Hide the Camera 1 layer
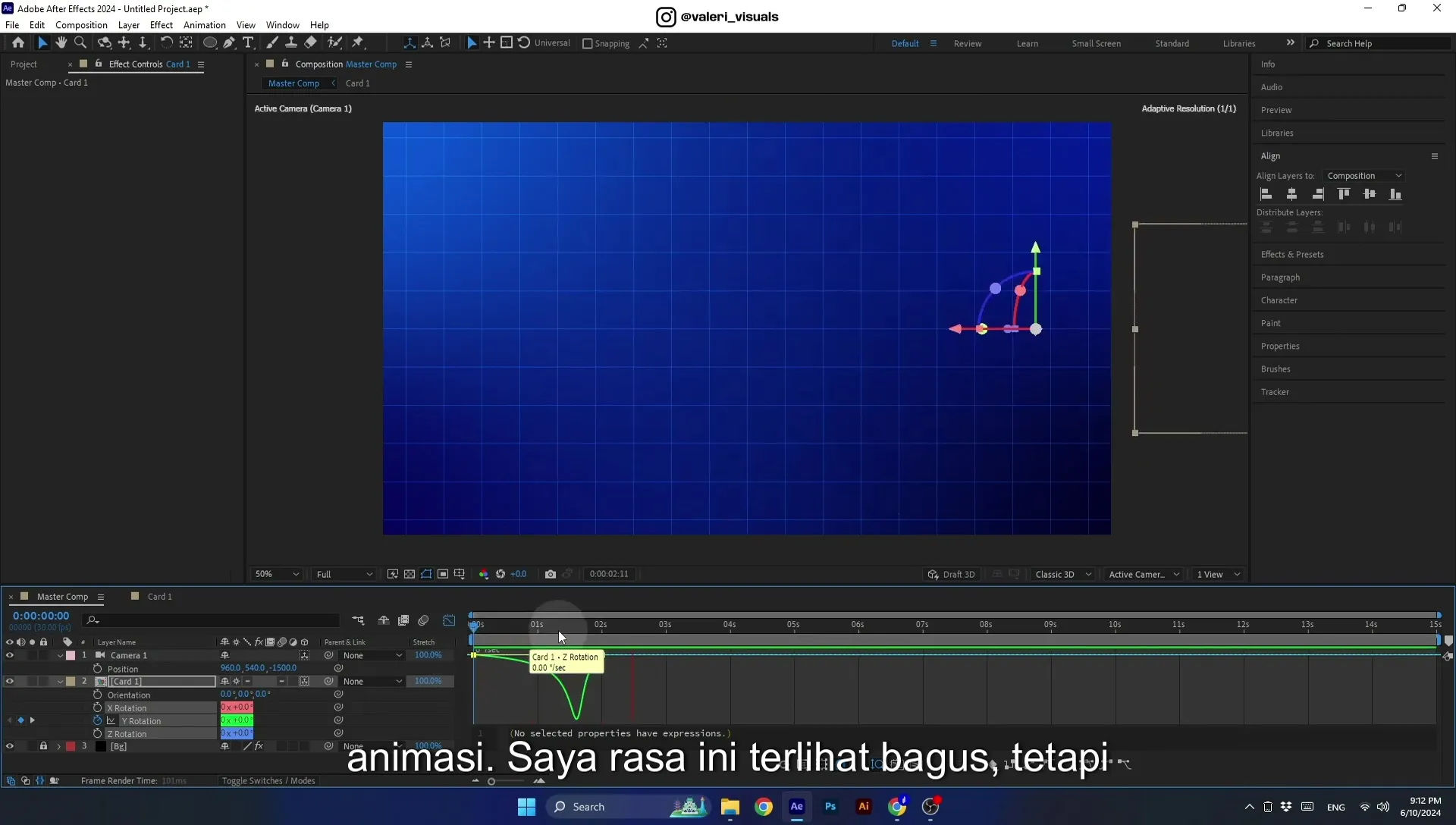1456x825 pixels. point(10,655)
